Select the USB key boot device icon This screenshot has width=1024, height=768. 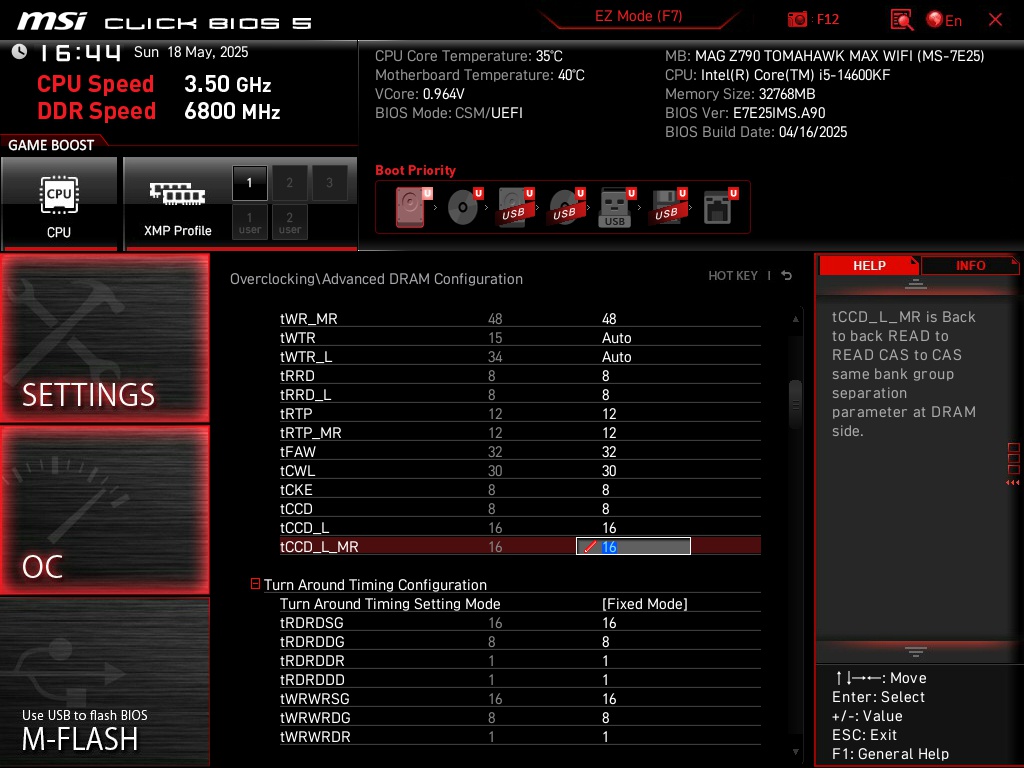617,207
